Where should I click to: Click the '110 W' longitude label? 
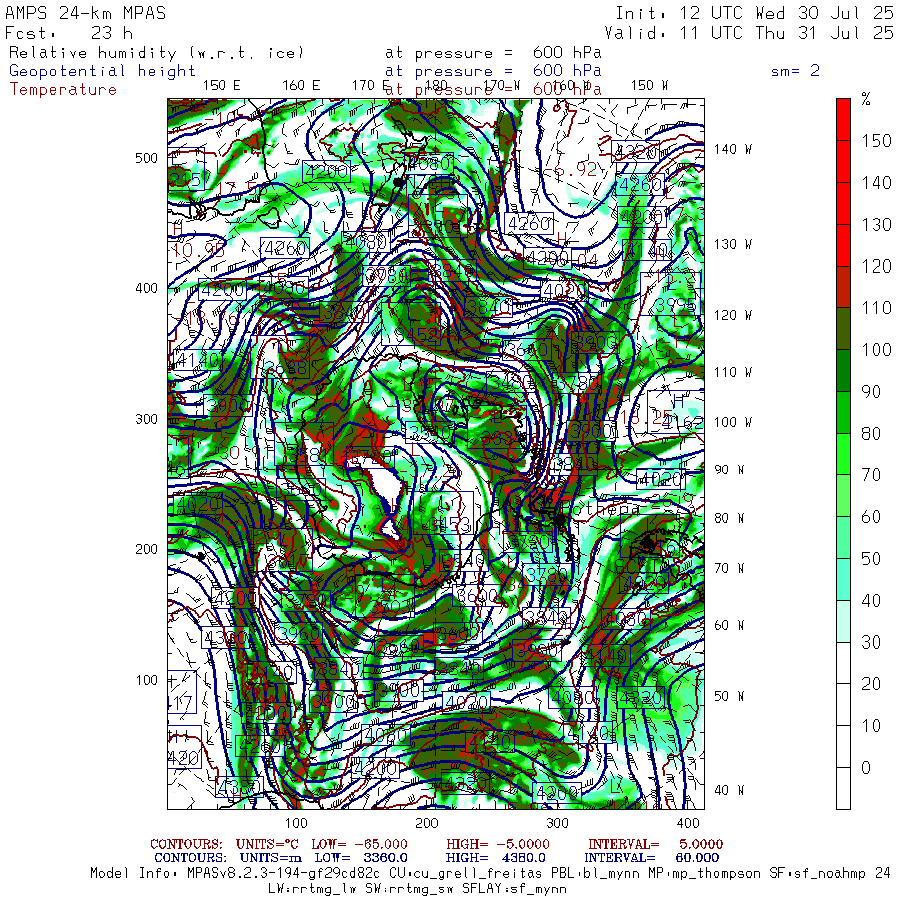(x=732, y=373)
